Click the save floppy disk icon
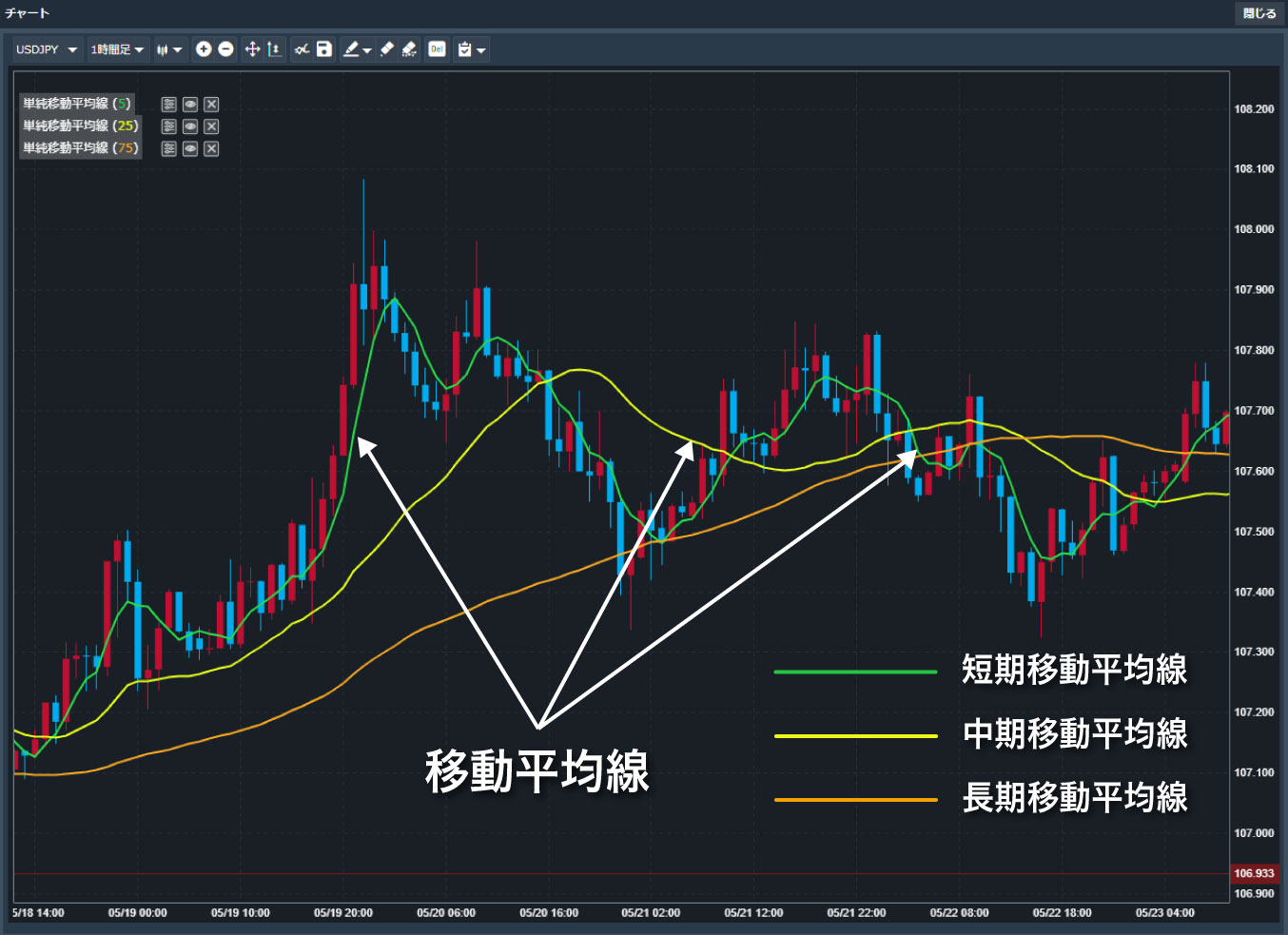Screen dimensions: 1288x935 324,49
